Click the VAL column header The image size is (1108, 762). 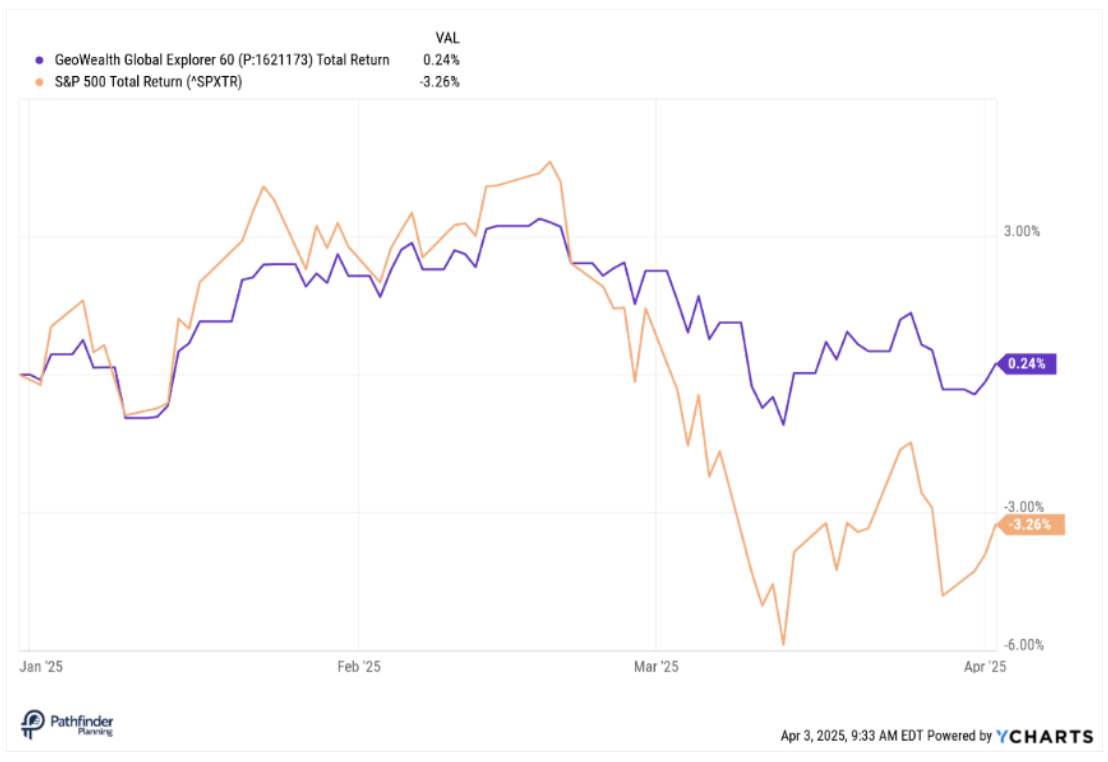(x=447, y=37)
